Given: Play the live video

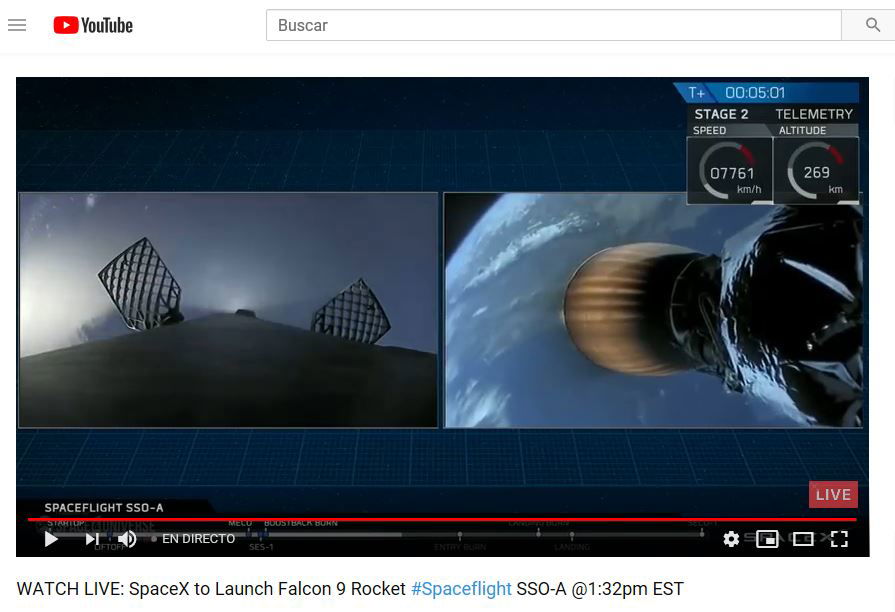Looking at the screenshot, I should click(x=51, y=539).
